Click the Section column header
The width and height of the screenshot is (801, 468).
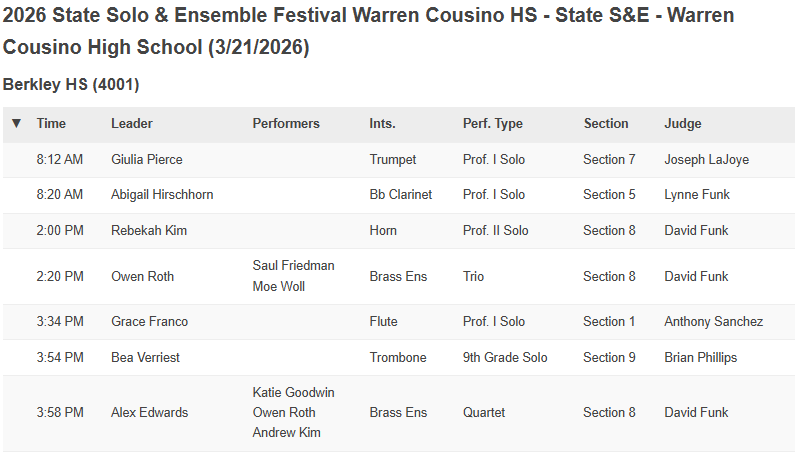coord(606,124)
